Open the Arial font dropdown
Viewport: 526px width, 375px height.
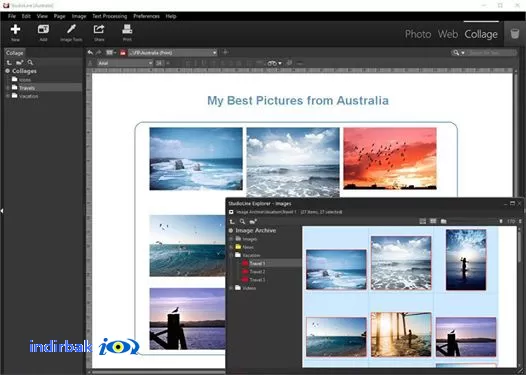(x=150, y=63)
